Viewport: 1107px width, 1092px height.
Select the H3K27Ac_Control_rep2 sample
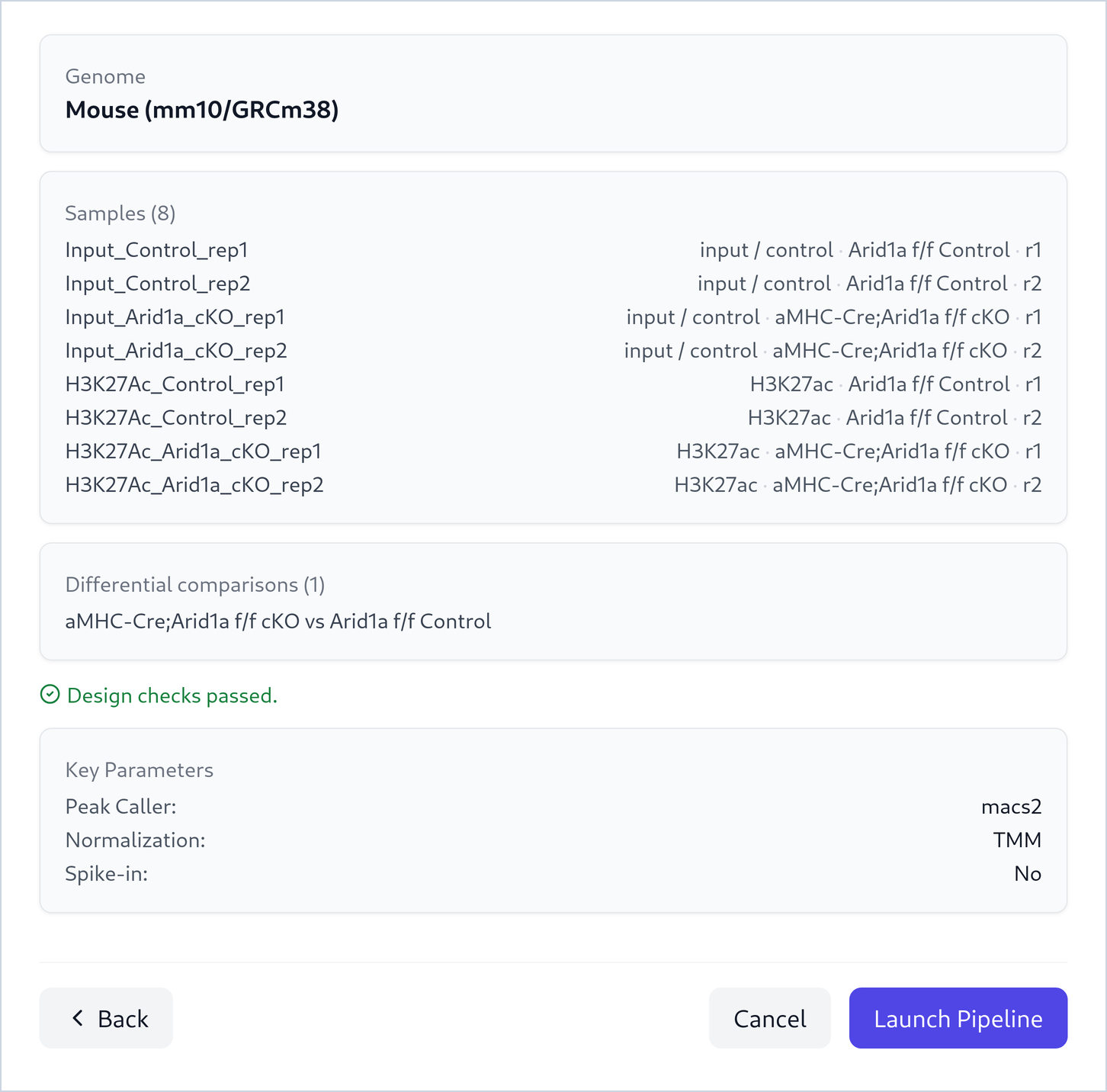pyautogui.click(x=553, y=418)
